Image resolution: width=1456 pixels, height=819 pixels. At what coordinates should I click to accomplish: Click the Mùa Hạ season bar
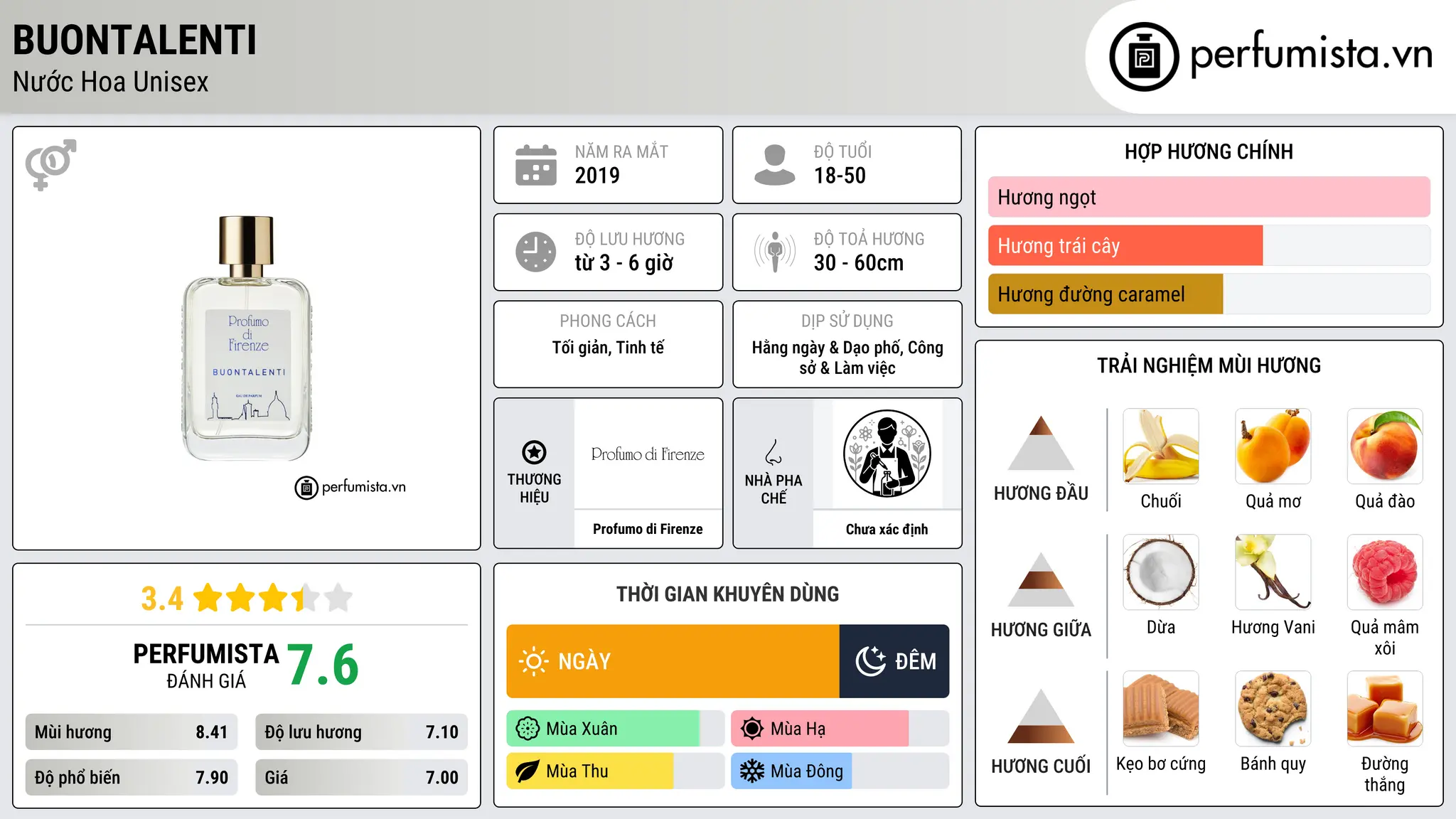point(840,729)
